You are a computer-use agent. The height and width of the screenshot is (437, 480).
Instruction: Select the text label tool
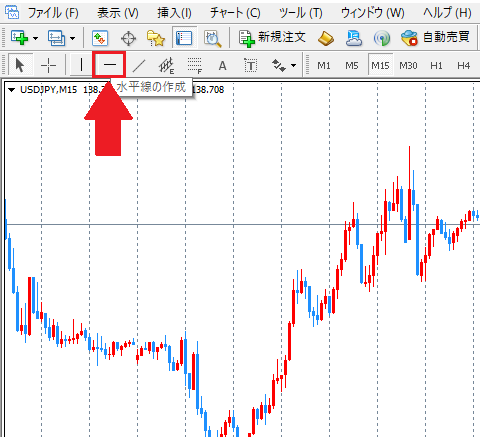(251, 65)
